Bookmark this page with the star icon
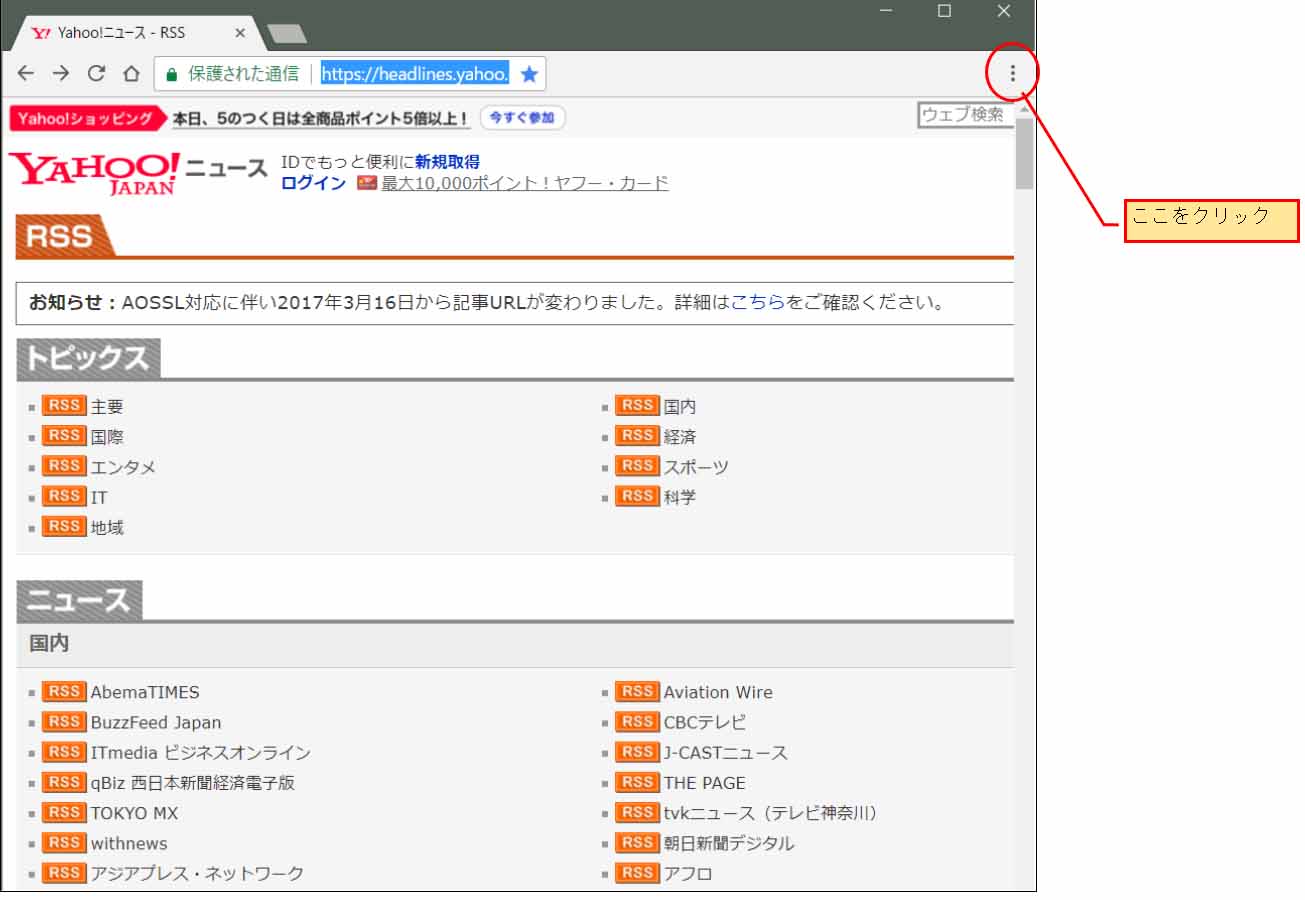The image size is (1305, 900). 529,74
